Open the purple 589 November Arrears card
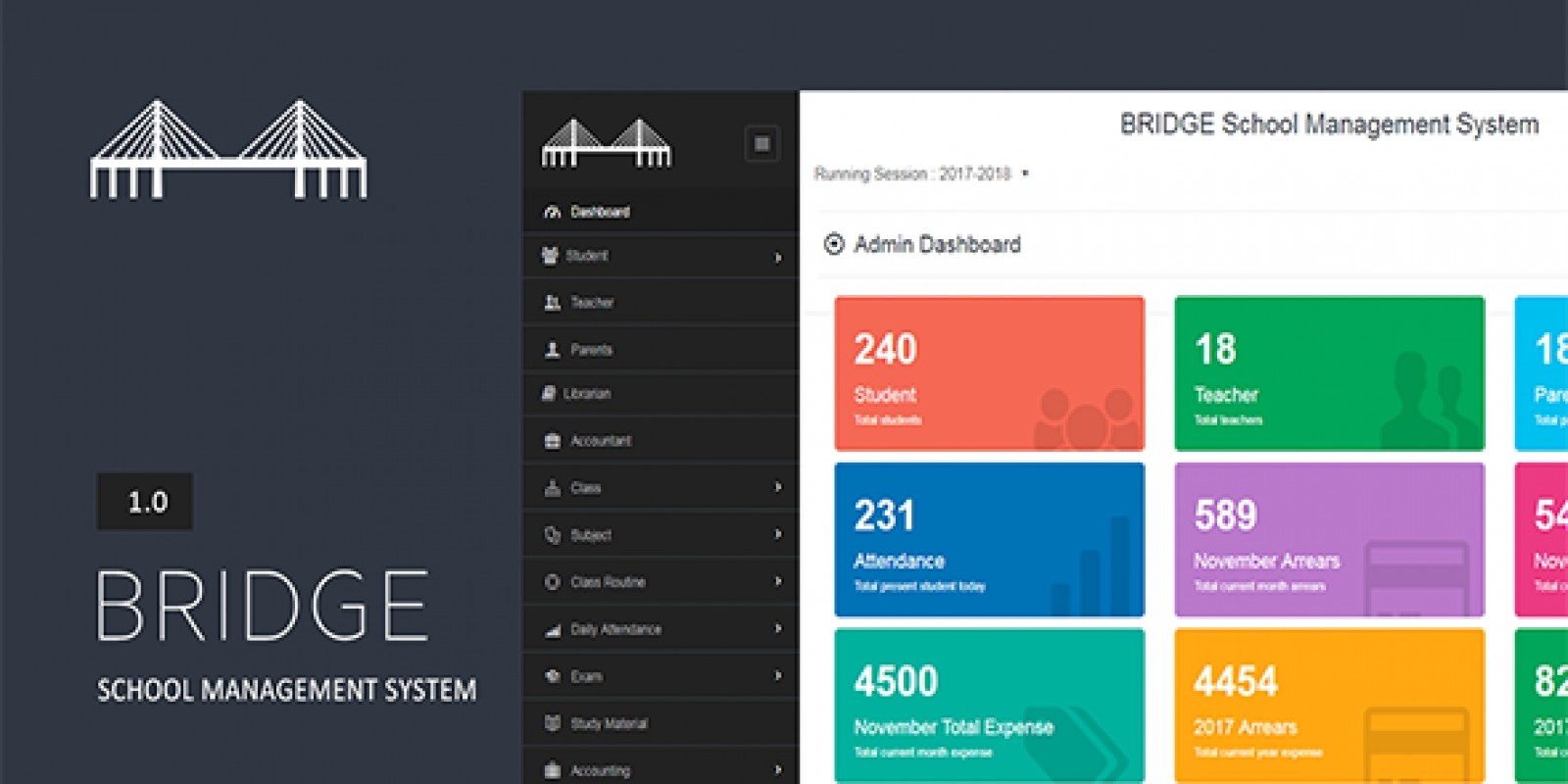 [1330, 540]
